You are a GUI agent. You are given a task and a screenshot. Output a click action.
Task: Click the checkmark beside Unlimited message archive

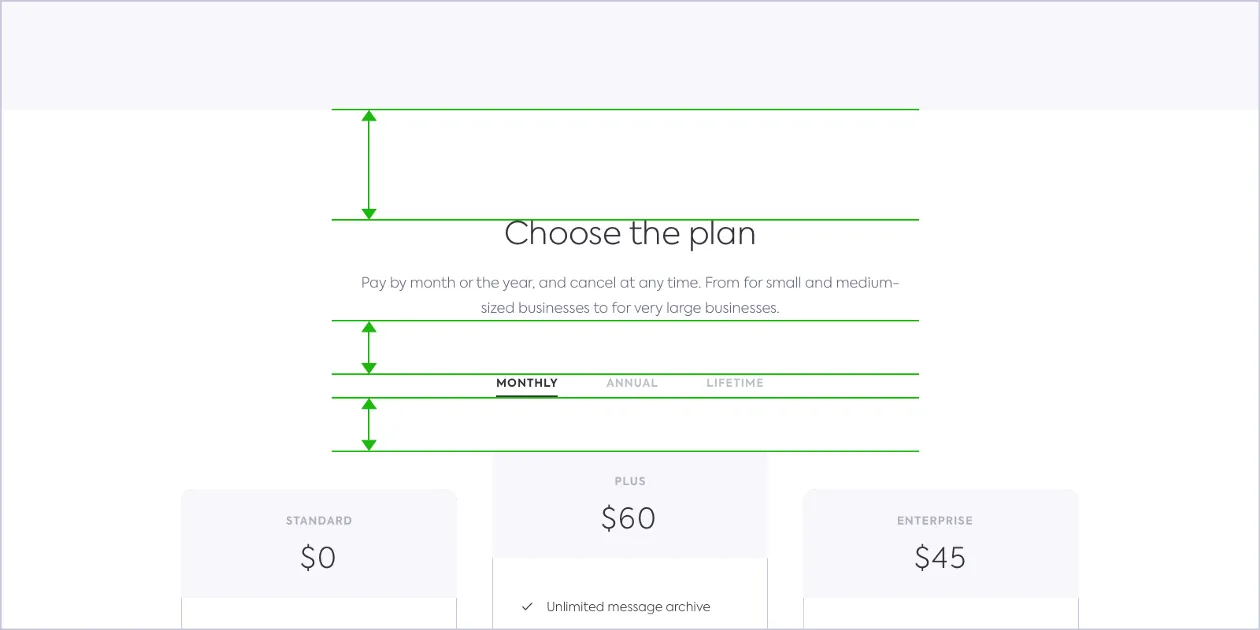527,606
